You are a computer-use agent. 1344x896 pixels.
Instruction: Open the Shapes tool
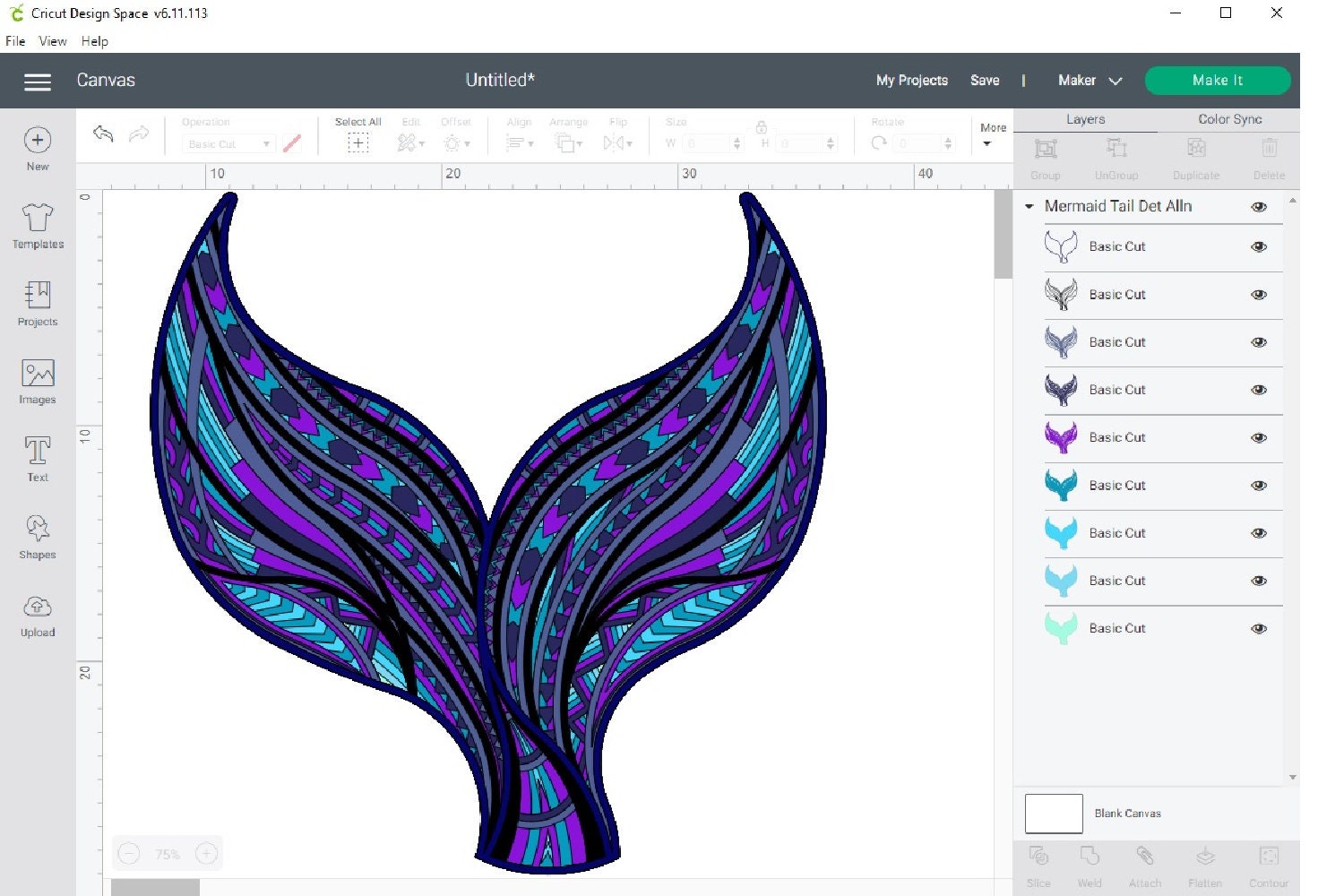coord(37,538)
